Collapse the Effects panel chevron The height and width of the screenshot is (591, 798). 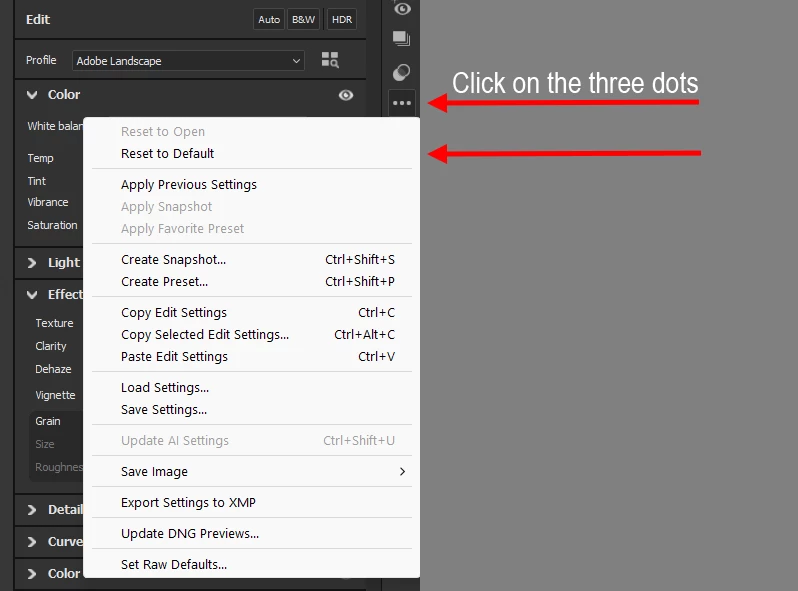click(32, 295)
